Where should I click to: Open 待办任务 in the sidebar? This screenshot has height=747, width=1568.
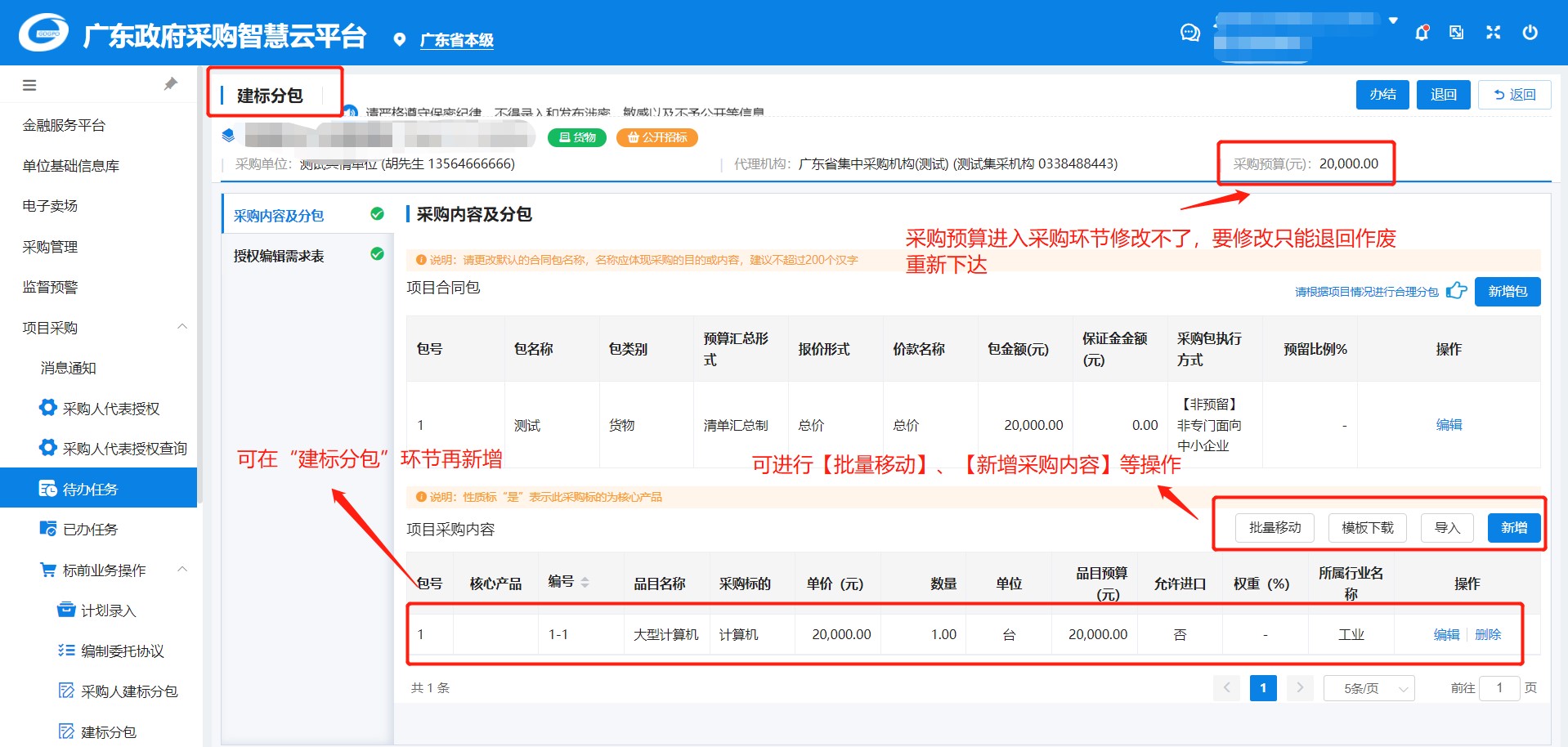[x=90, y=489]
